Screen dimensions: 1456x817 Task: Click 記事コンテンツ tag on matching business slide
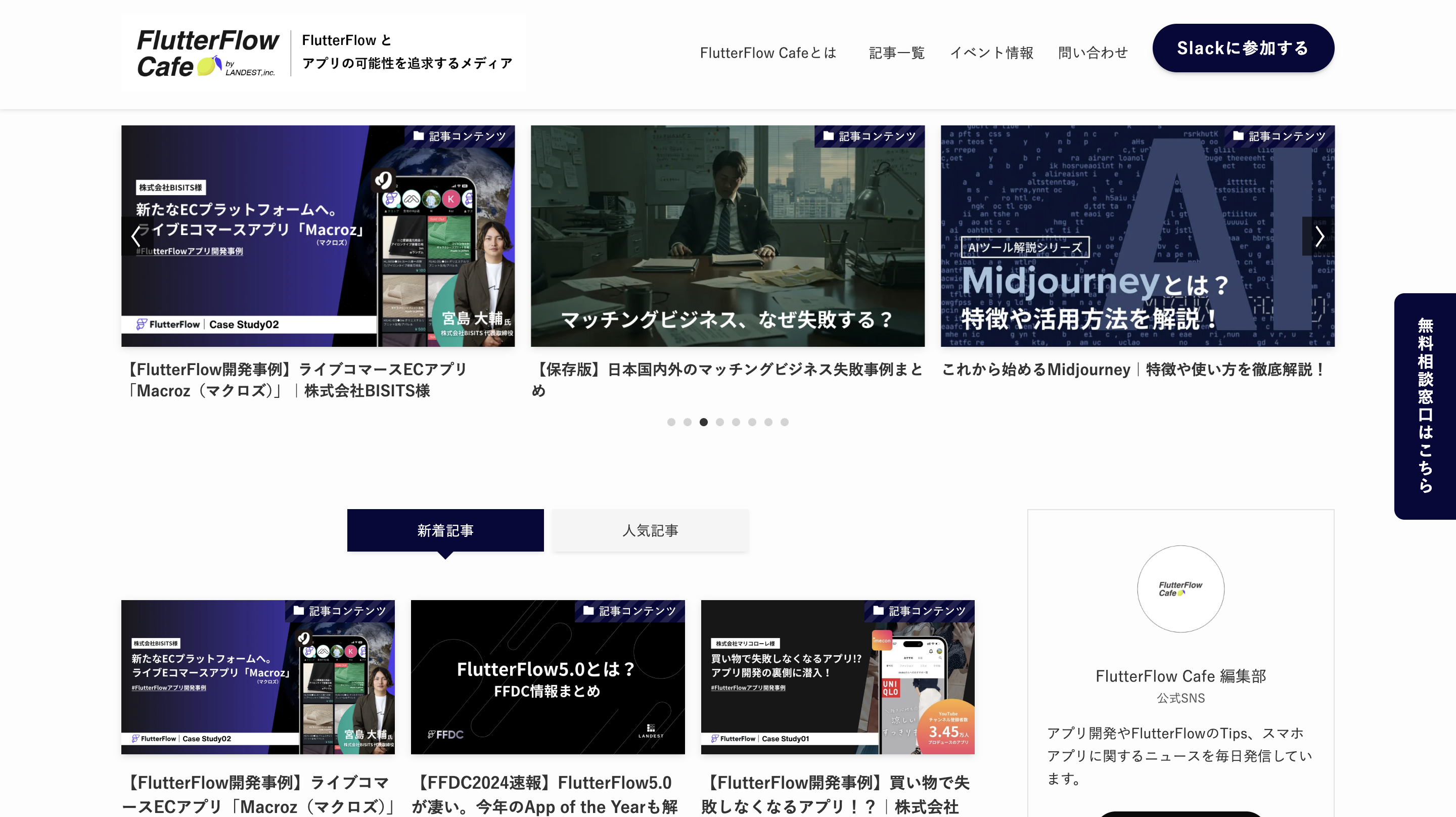[x=870, y=137]
